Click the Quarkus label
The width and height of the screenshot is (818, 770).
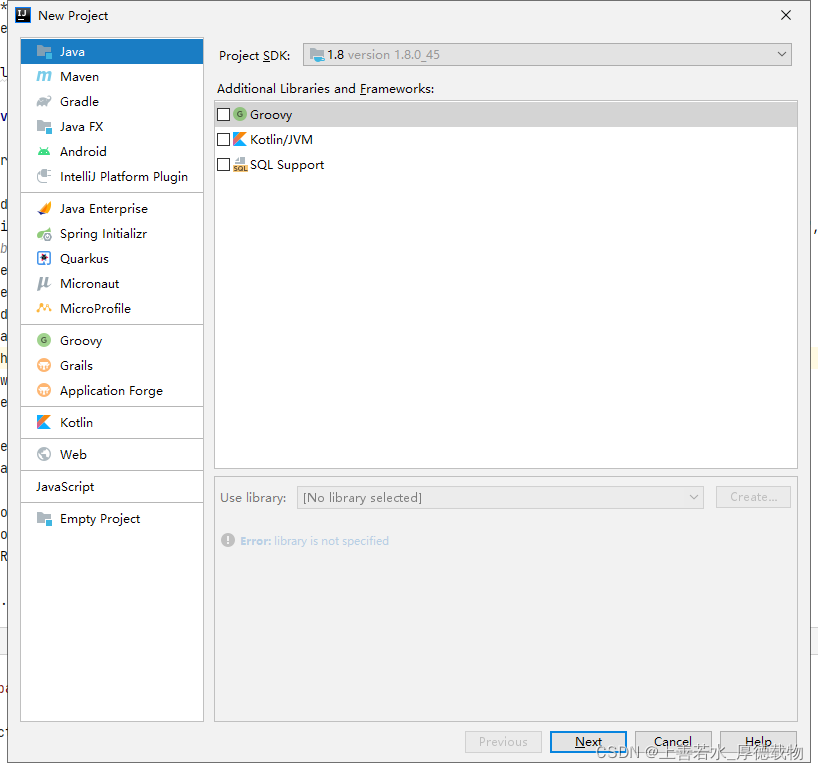[85, 259]
